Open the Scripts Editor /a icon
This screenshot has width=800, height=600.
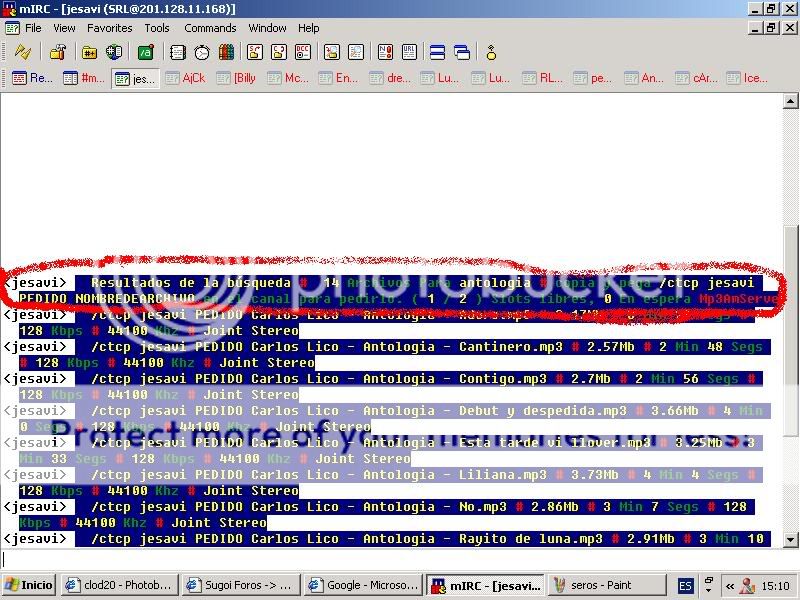point(146,52)
